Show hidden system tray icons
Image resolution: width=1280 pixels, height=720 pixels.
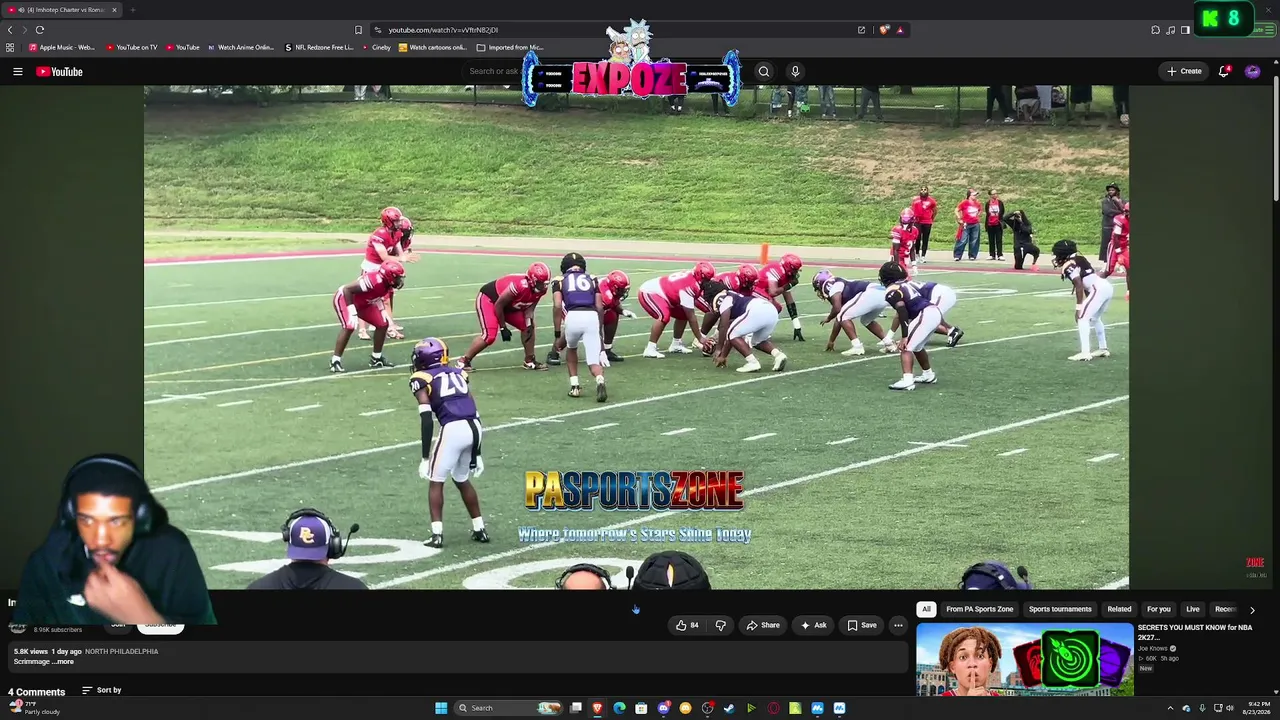1170,708
